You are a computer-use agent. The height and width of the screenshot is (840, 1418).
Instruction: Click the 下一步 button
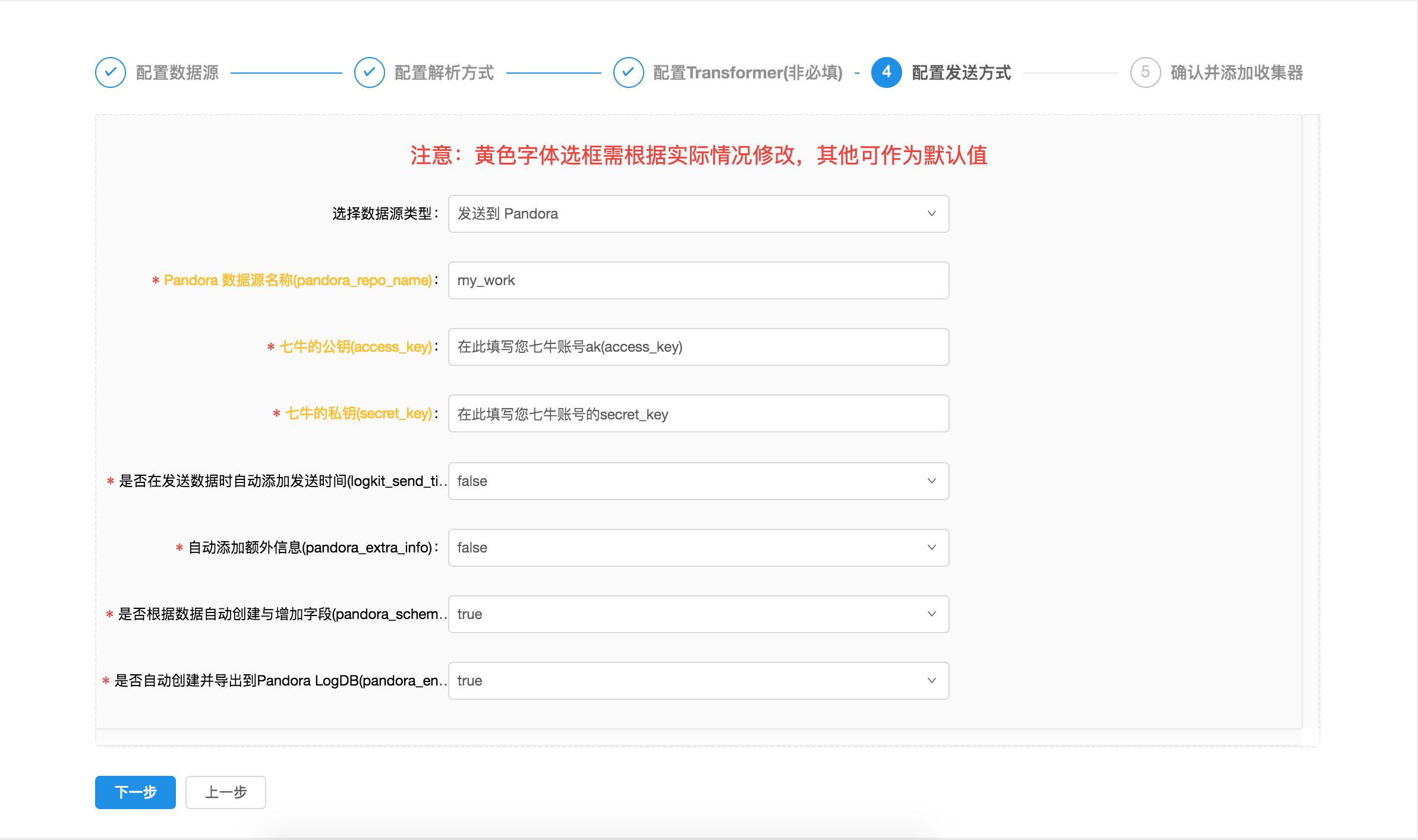pos(136,792)
